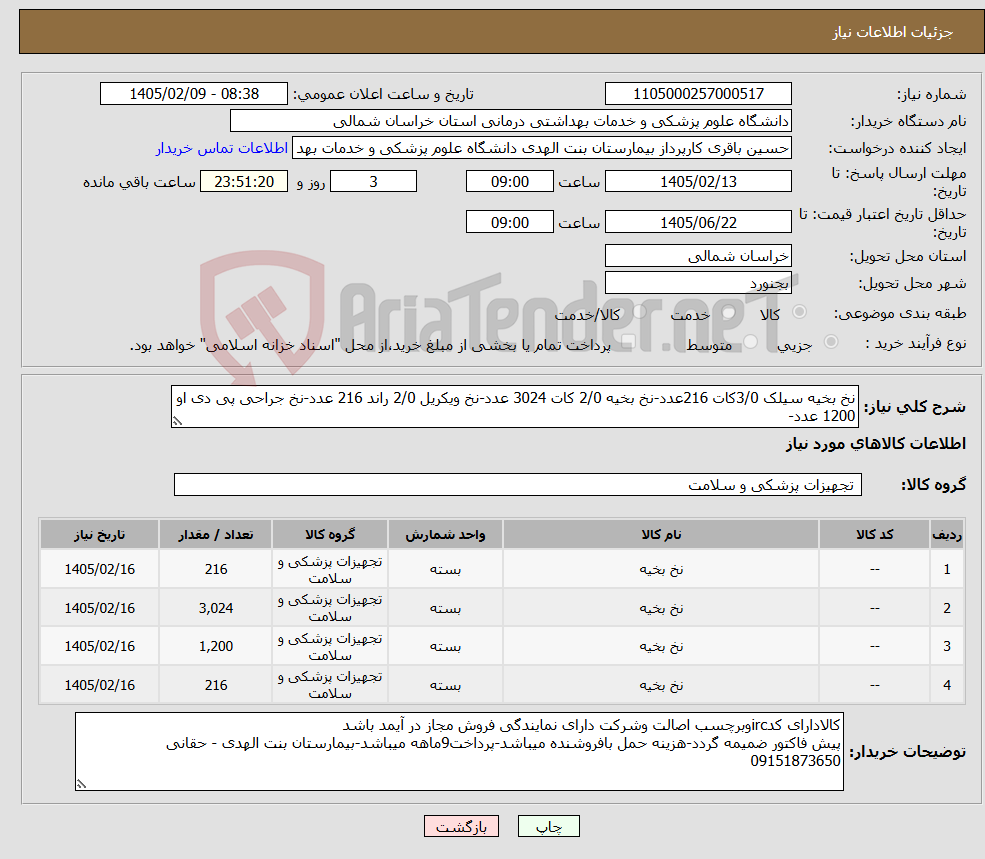The width and height of the screenshot is (985, 859).
Task: Click the کد کالا column header
Action: [874, 534]
